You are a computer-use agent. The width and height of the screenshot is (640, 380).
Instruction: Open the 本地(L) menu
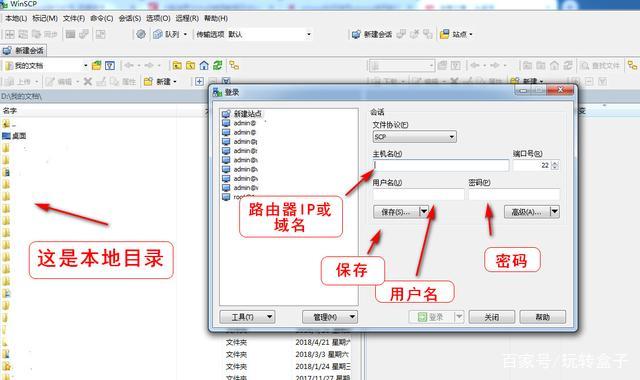click(x=16, y=18)
